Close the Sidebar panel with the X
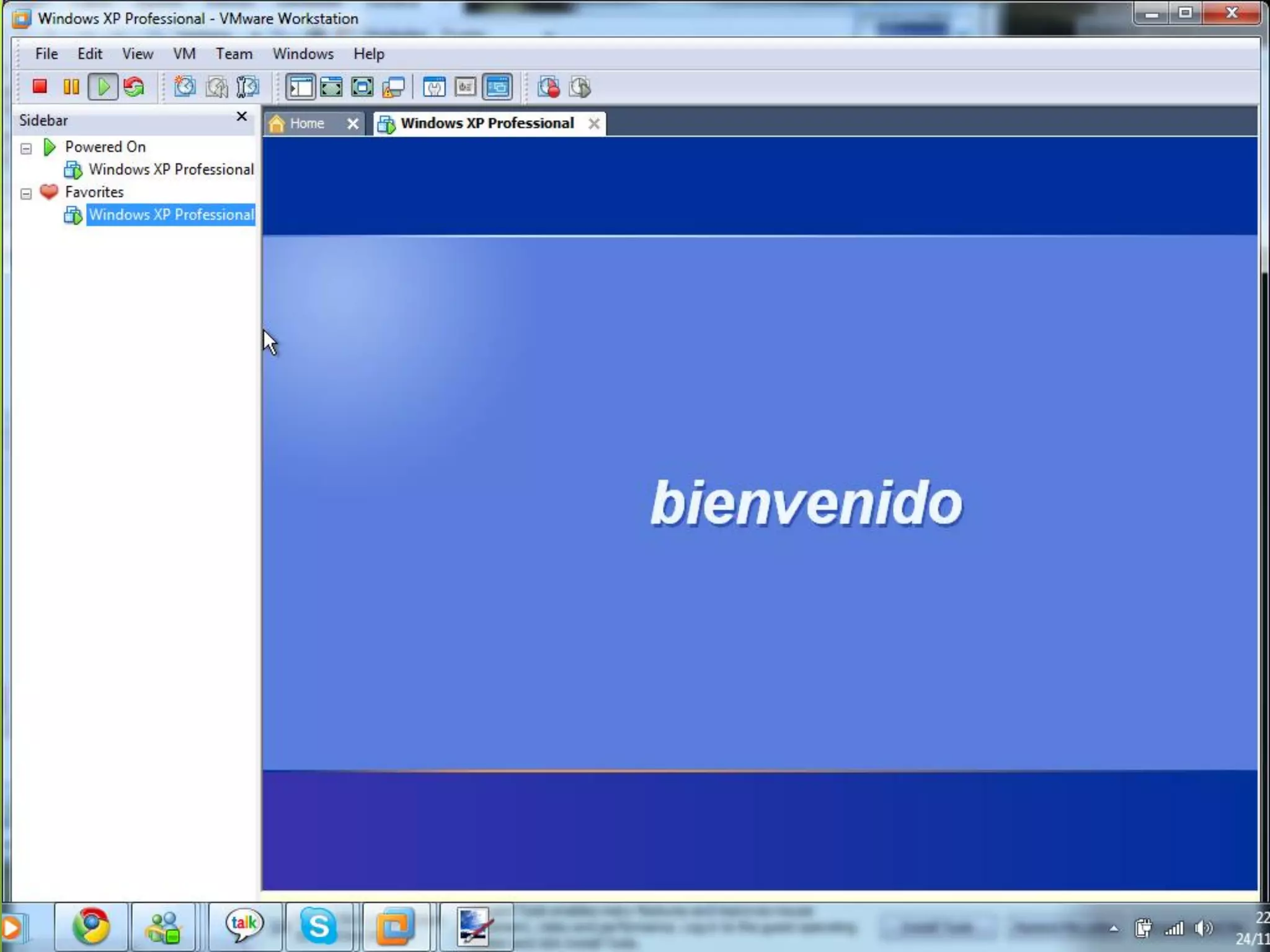1270x952 pixels. 242,117
